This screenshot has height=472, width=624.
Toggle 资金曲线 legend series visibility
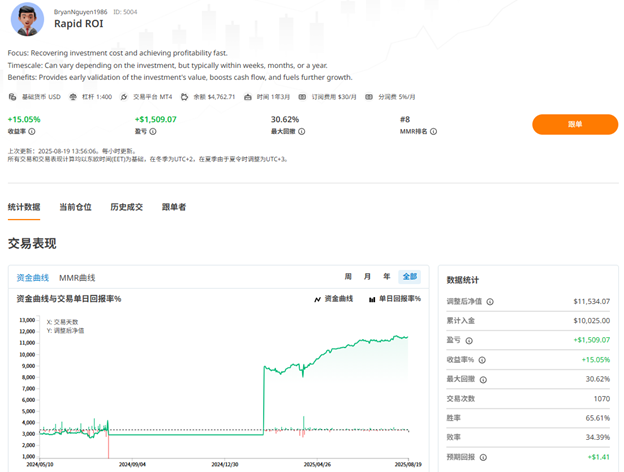pyautogui.click(x=334, y=299)
